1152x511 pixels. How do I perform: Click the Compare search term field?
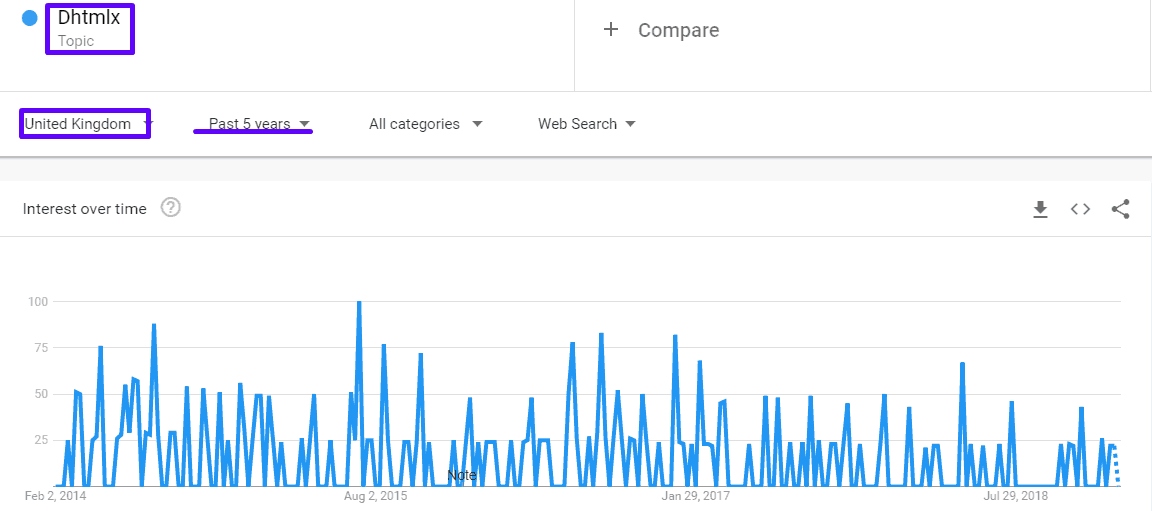tap(678, 30)
